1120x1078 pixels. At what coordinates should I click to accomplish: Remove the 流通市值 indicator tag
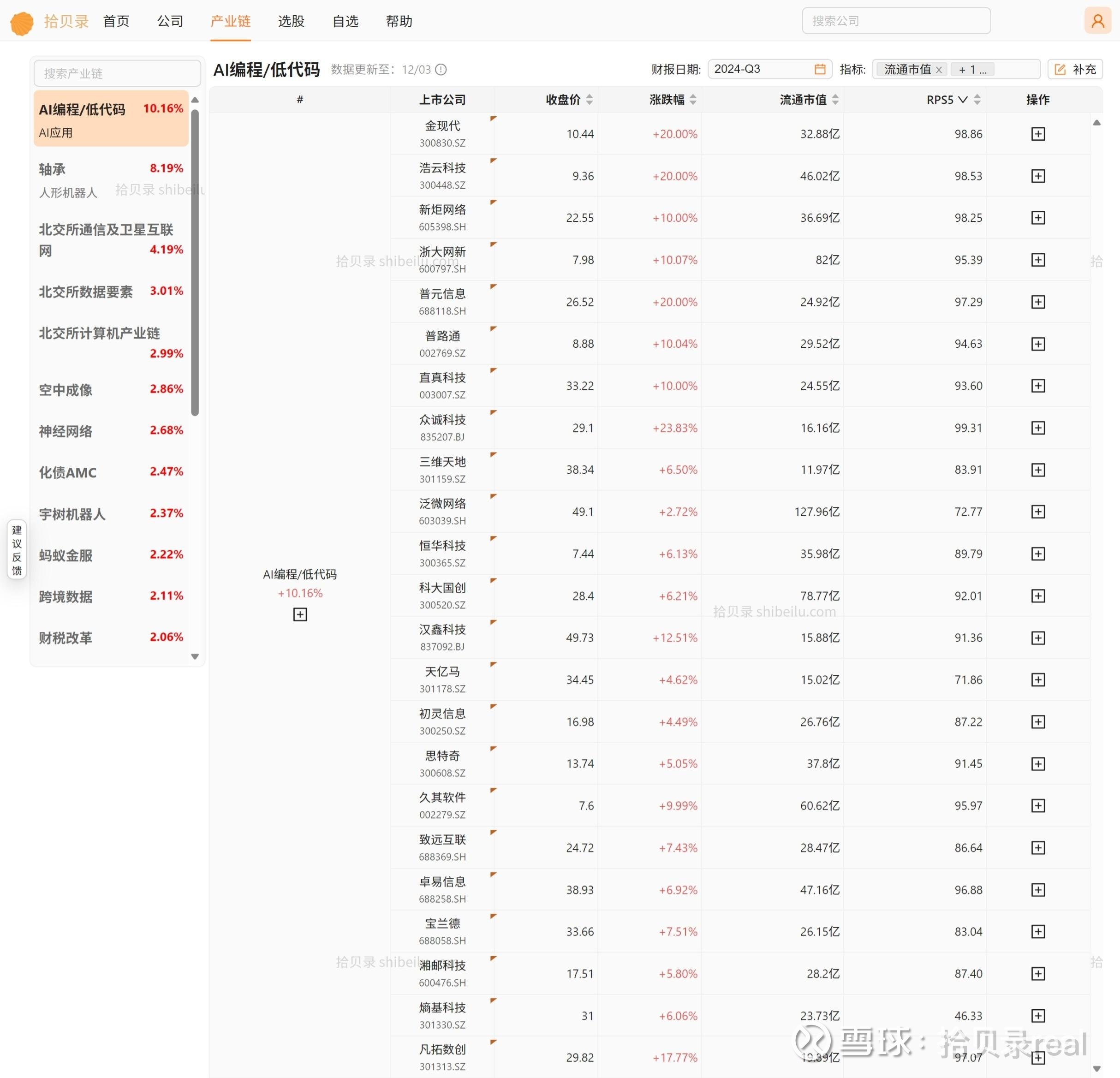[939, 69]
